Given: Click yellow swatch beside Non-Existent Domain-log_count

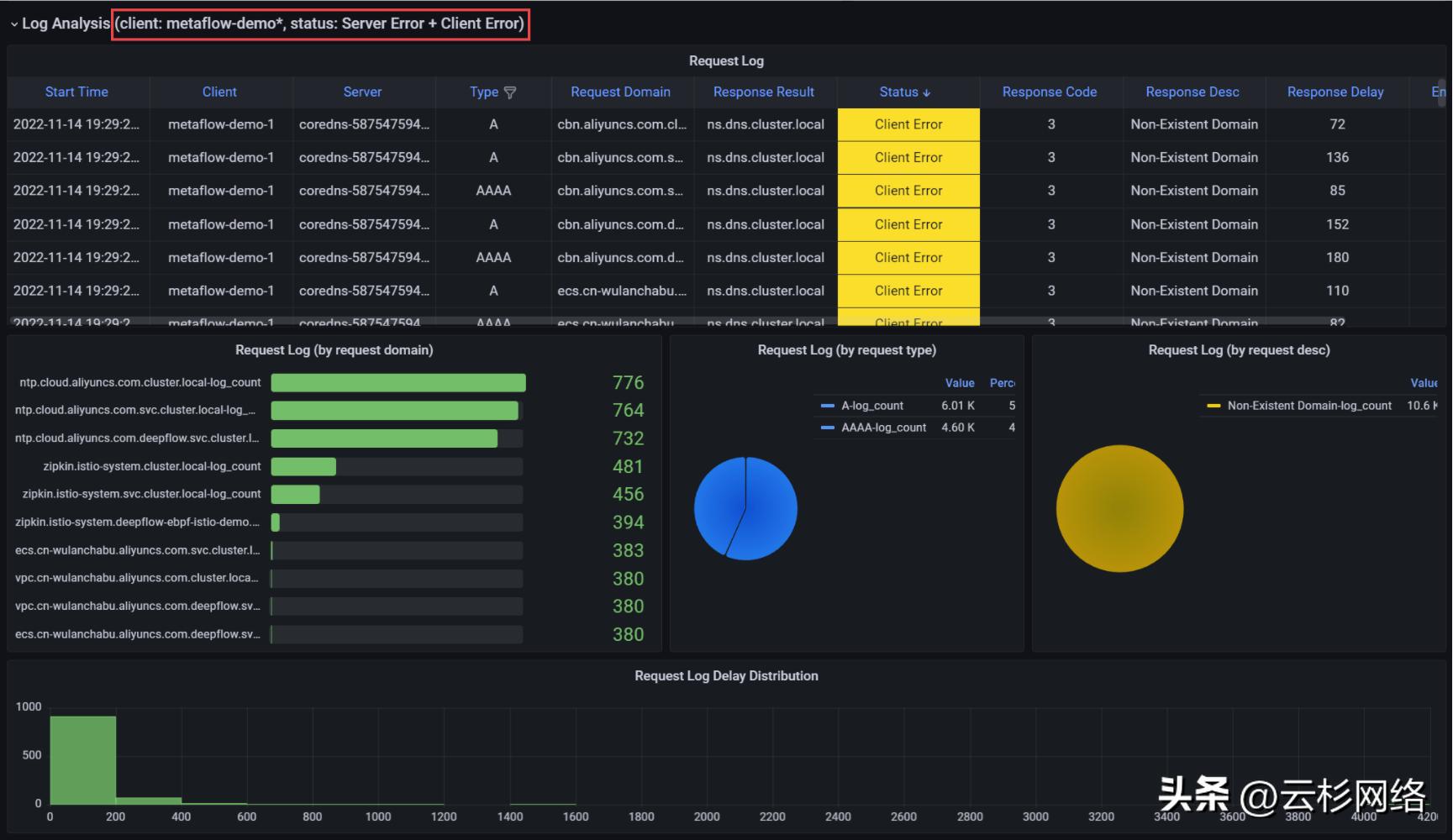Looking at the screenshot, I should 1213,406.
